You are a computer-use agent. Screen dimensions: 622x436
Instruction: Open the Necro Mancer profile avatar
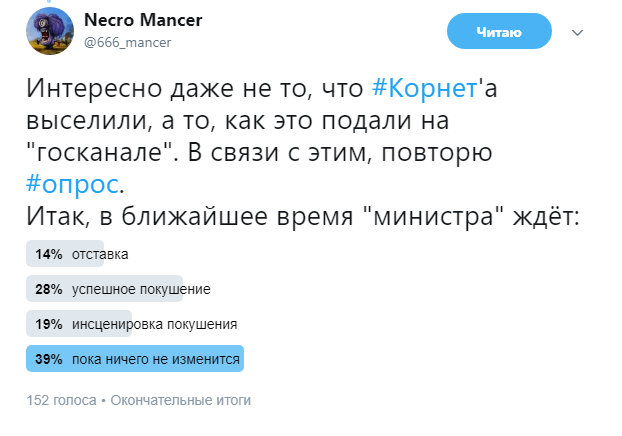click(49, 32)
